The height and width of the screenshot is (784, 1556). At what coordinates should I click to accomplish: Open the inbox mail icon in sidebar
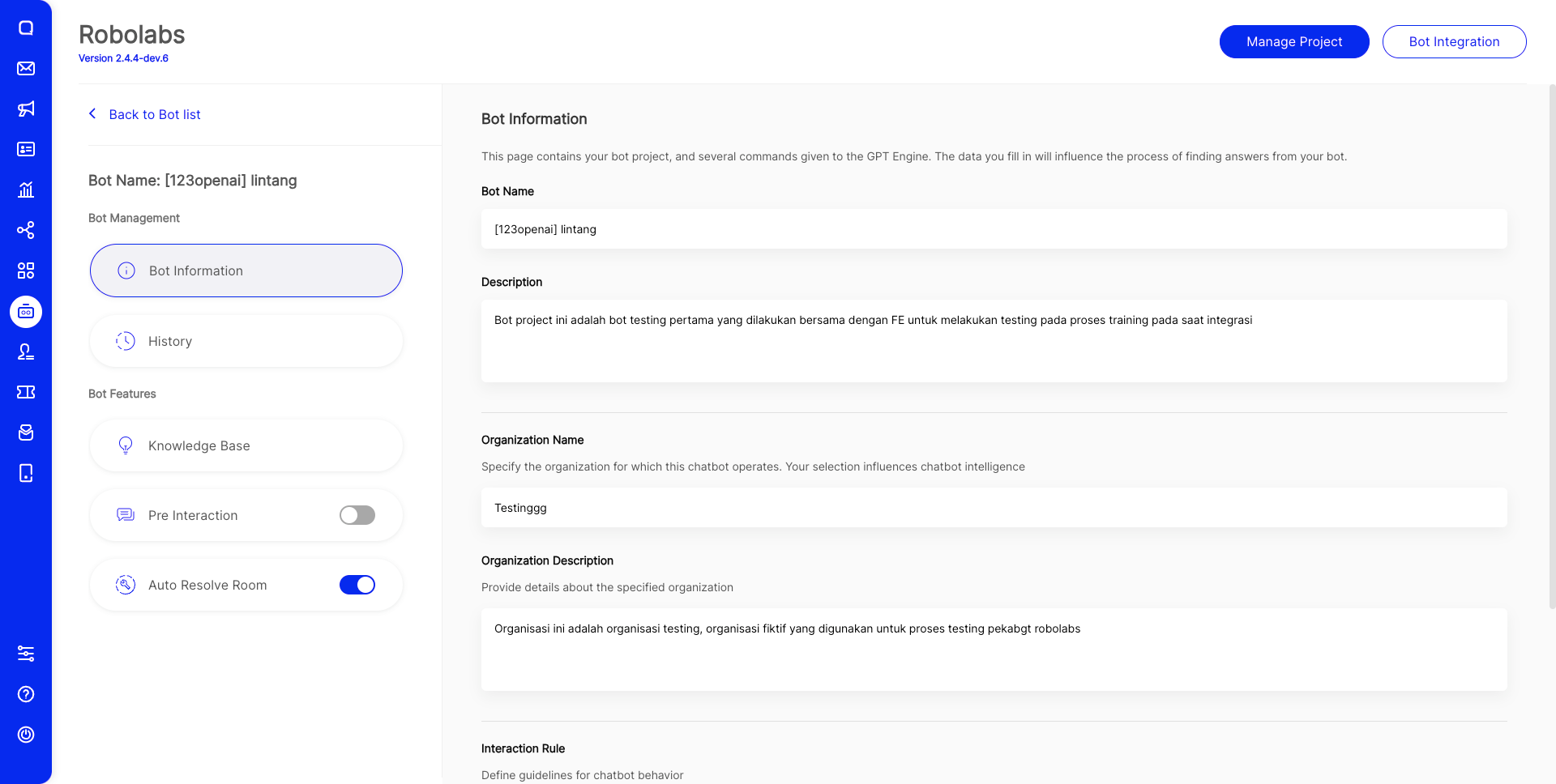point(26,68)
